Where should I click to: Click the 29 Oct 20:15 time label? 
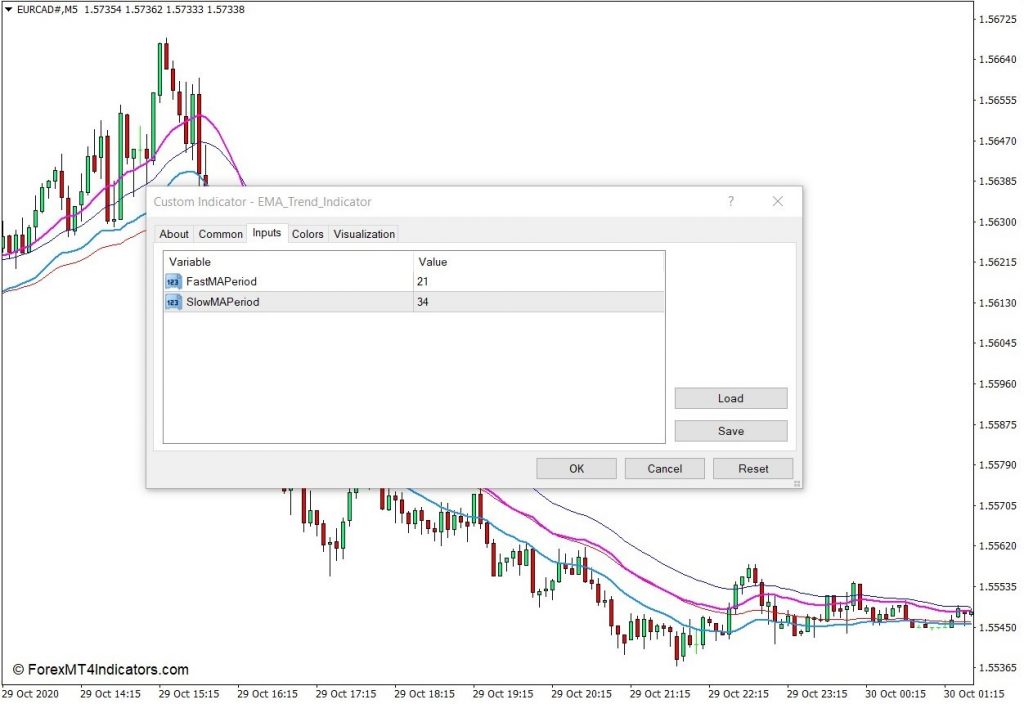tap(581, 694)
